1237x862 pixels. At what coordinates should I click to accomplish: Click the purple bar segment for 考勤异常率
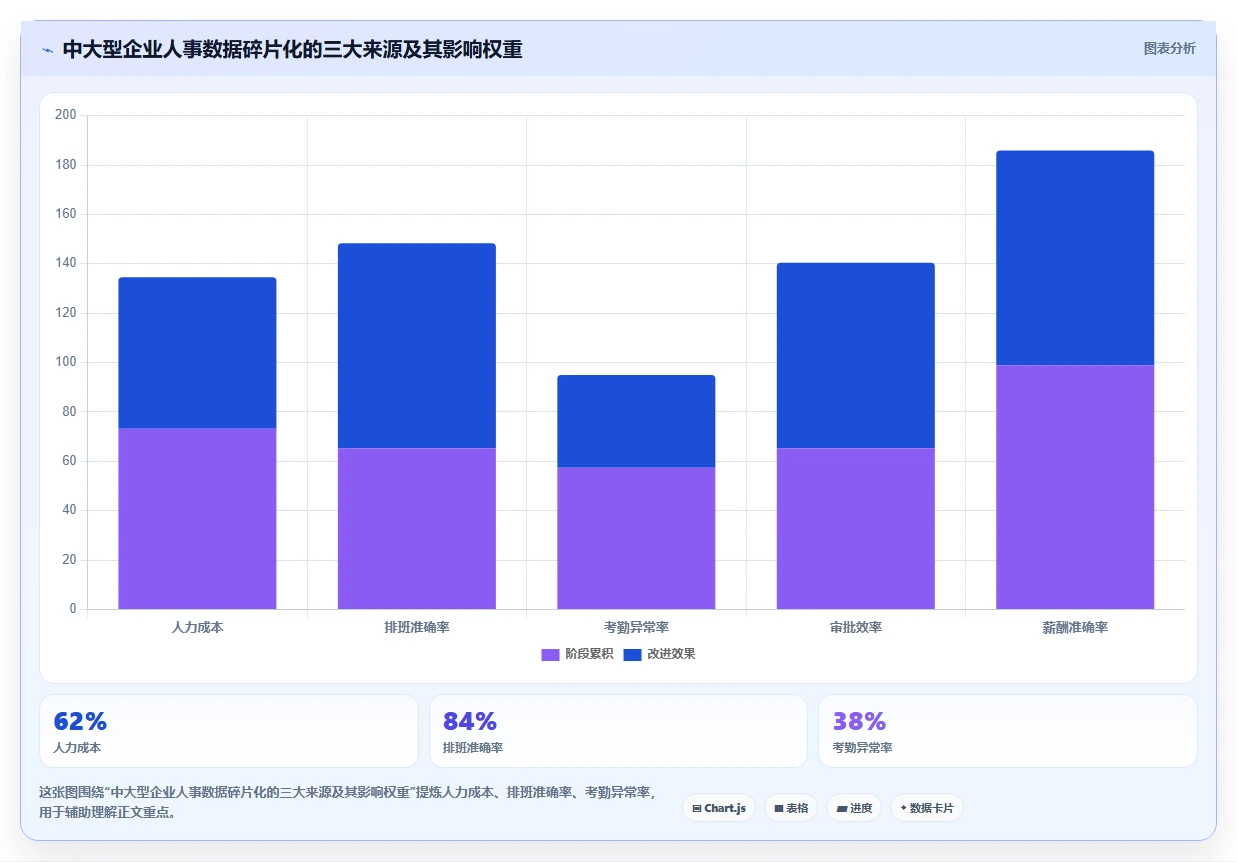pyautogui.click(x=636, y=538)
